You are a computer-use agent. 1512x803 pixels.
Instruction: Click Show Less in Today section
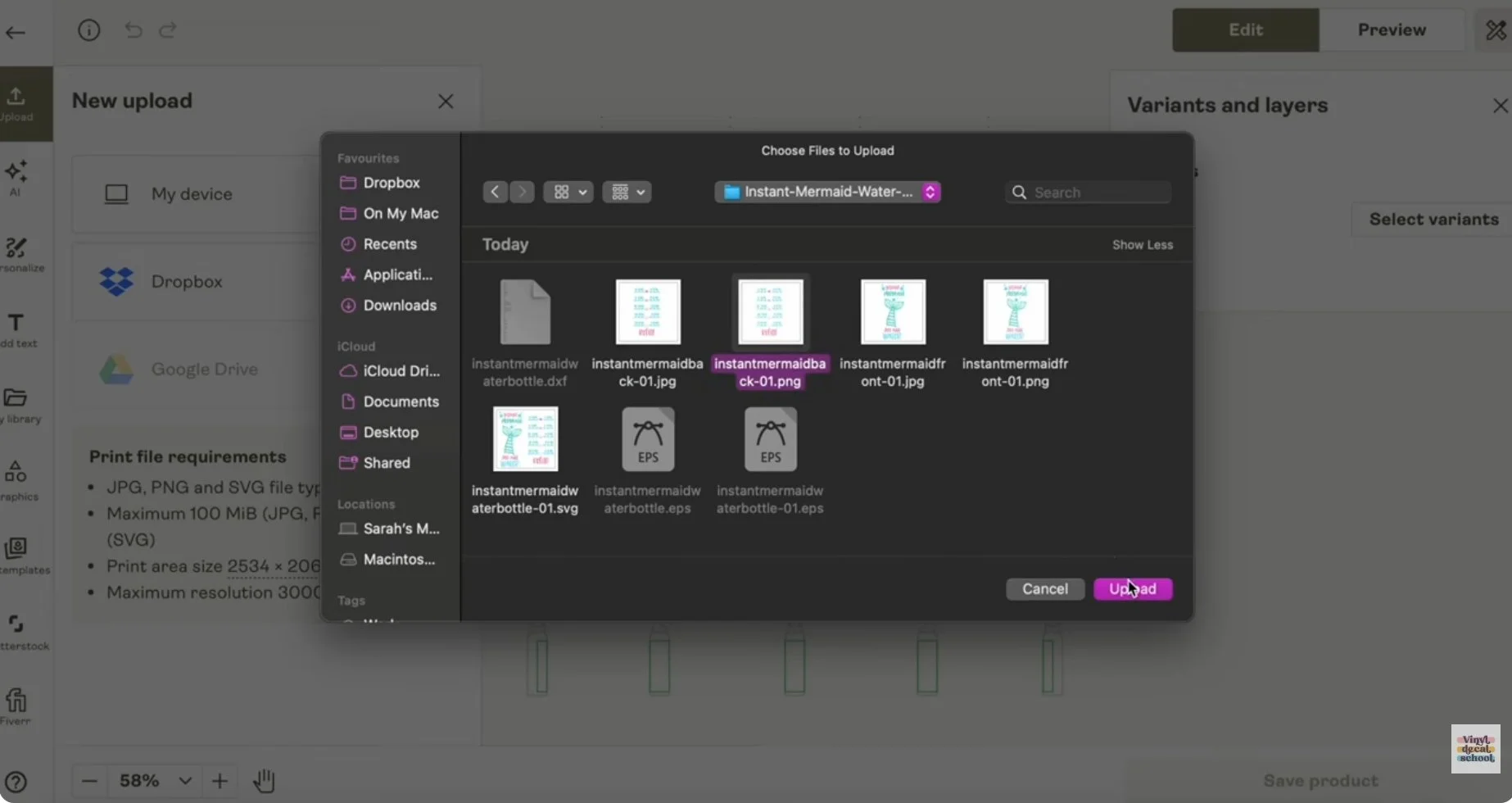pyautogui.click(x=1142, y=245)
